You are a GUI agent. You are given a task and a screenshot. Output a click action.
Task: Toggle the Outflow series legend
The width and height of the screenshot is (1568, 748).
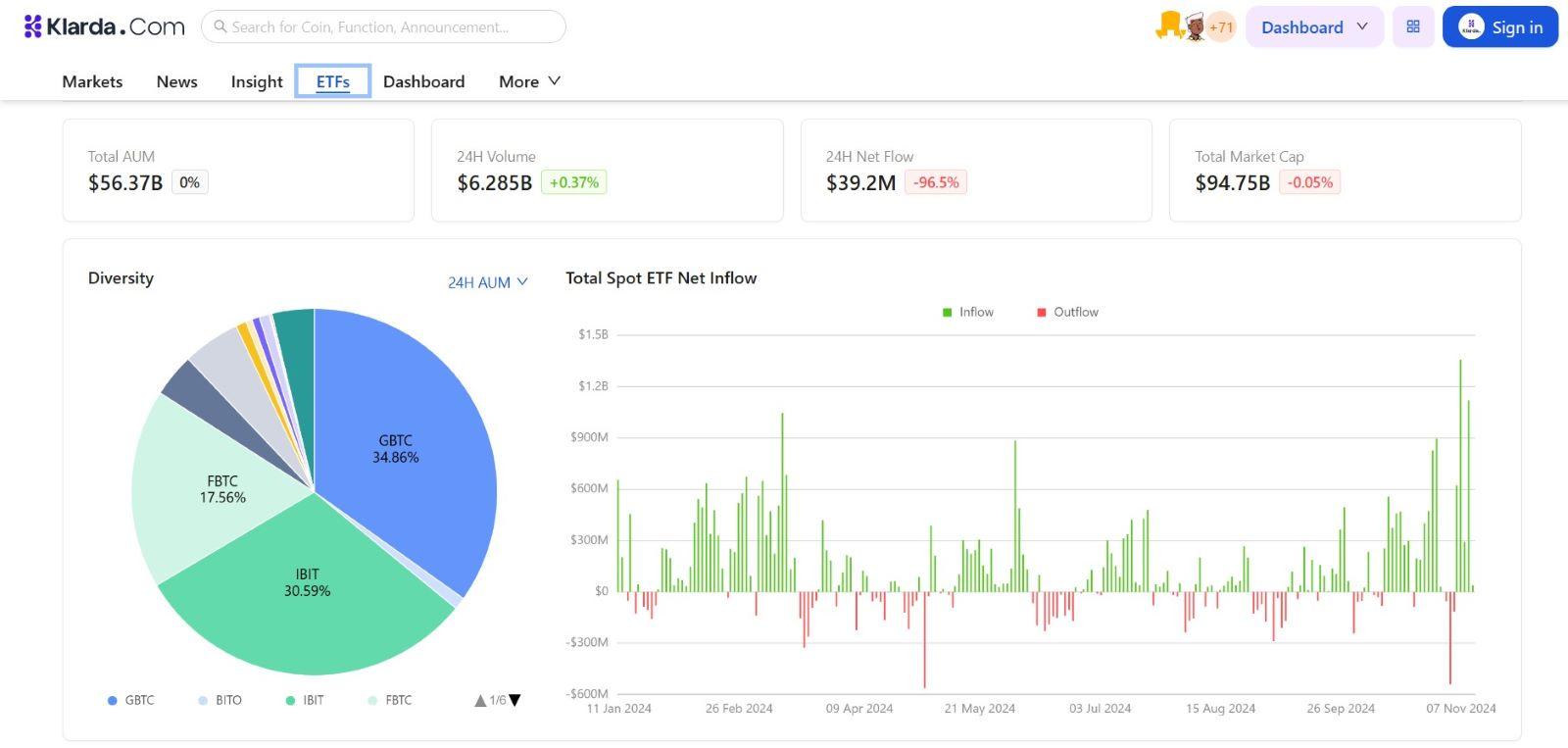click(x=1067, y=312)
